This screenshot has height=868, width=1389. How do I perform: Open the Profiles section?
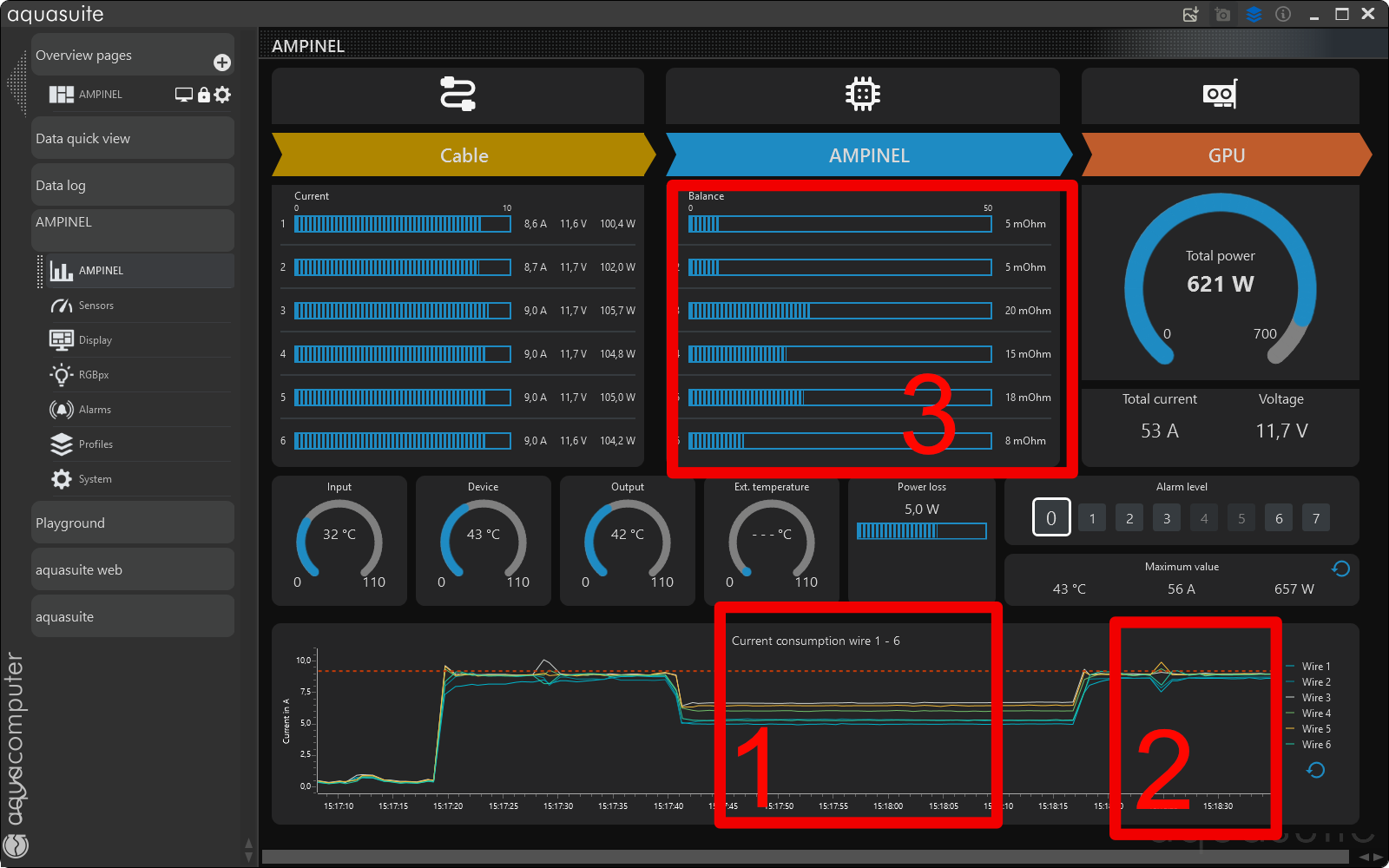(x=95, y=444)
